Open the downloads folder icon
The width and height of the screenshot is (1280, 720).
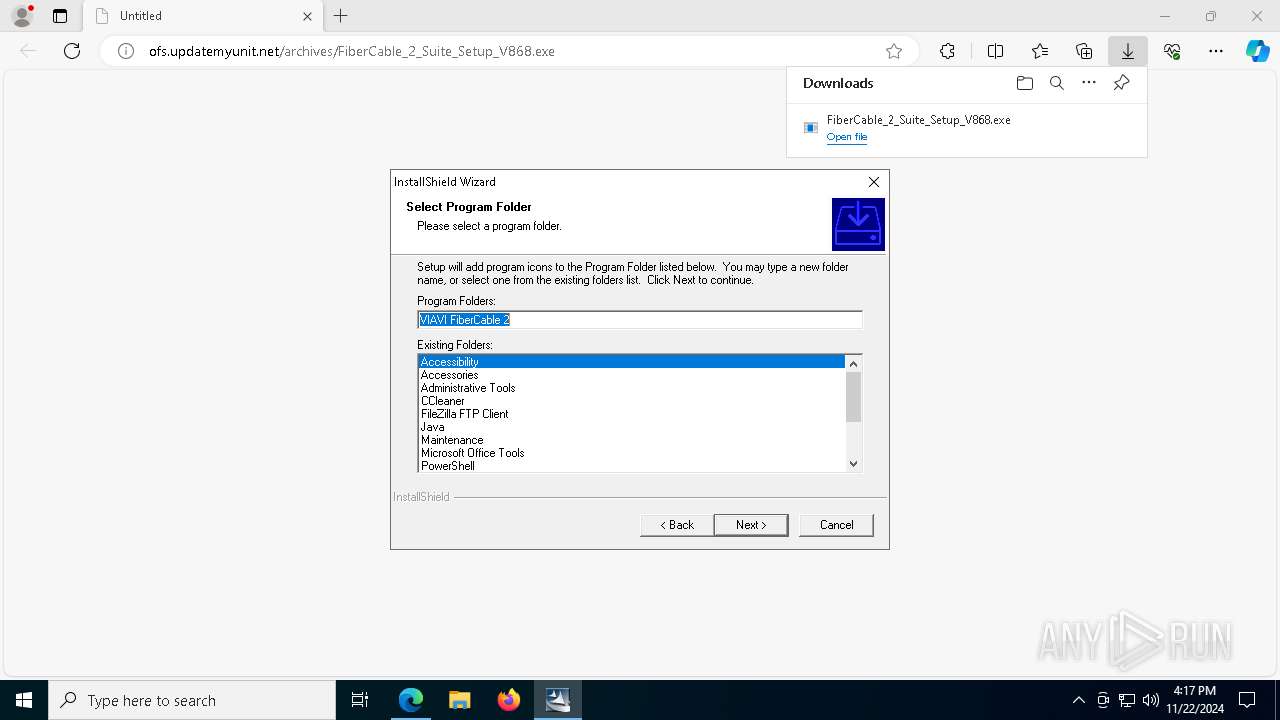pos(1024,83)
